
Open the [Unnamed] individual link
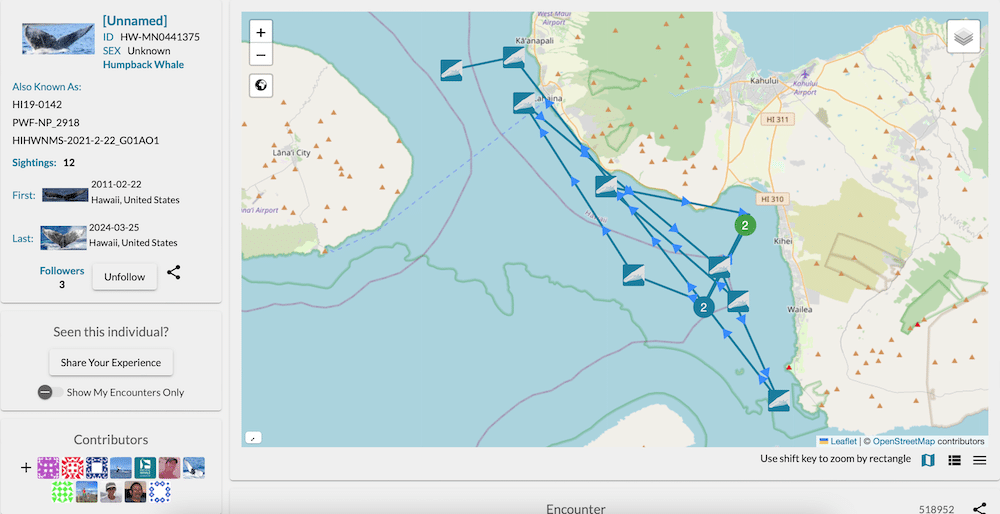point(135,21)
